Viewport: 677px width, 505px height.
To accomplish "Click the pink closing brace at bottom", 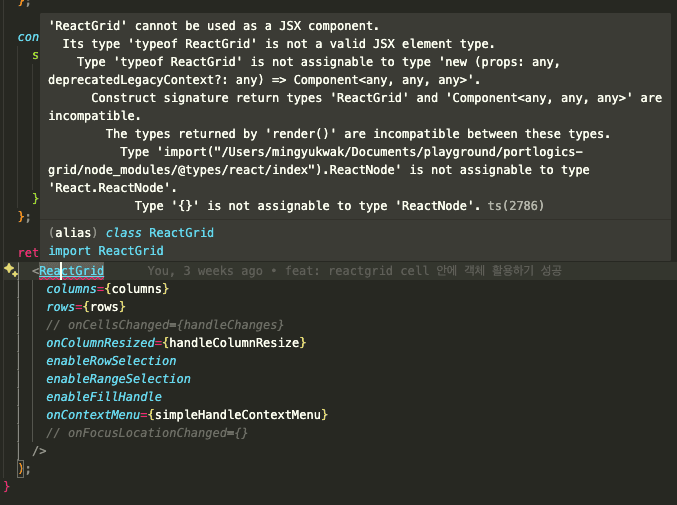I will 7,486.
